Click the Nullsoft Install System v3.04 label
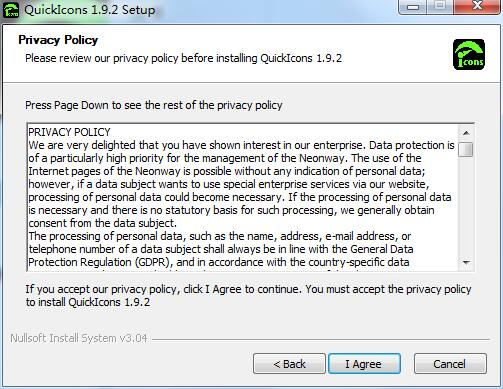This screenshot has height=389, width=503. pos(79,338)
